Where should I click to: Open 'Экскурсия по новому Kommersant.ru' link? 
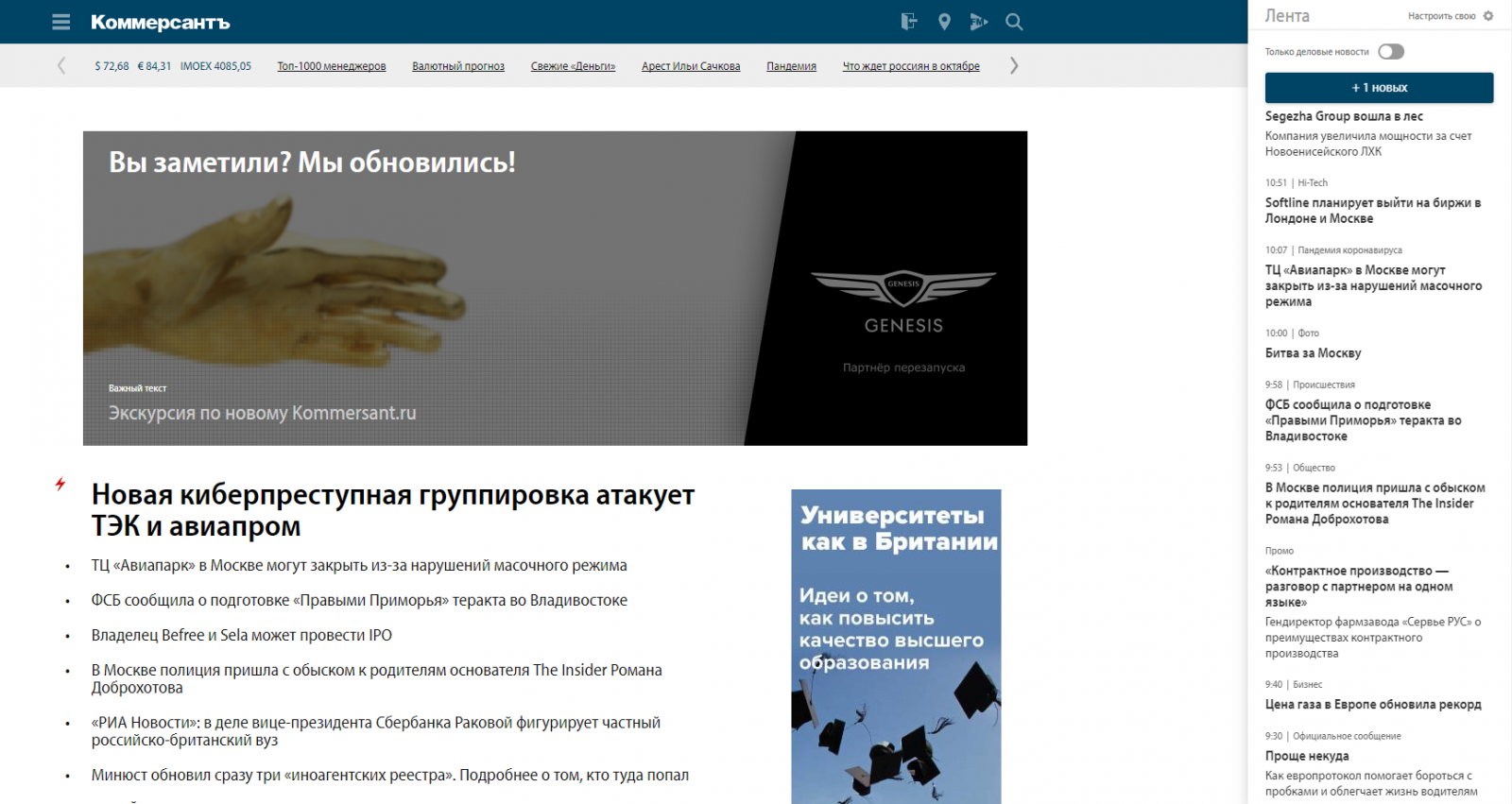pos(263,413)
